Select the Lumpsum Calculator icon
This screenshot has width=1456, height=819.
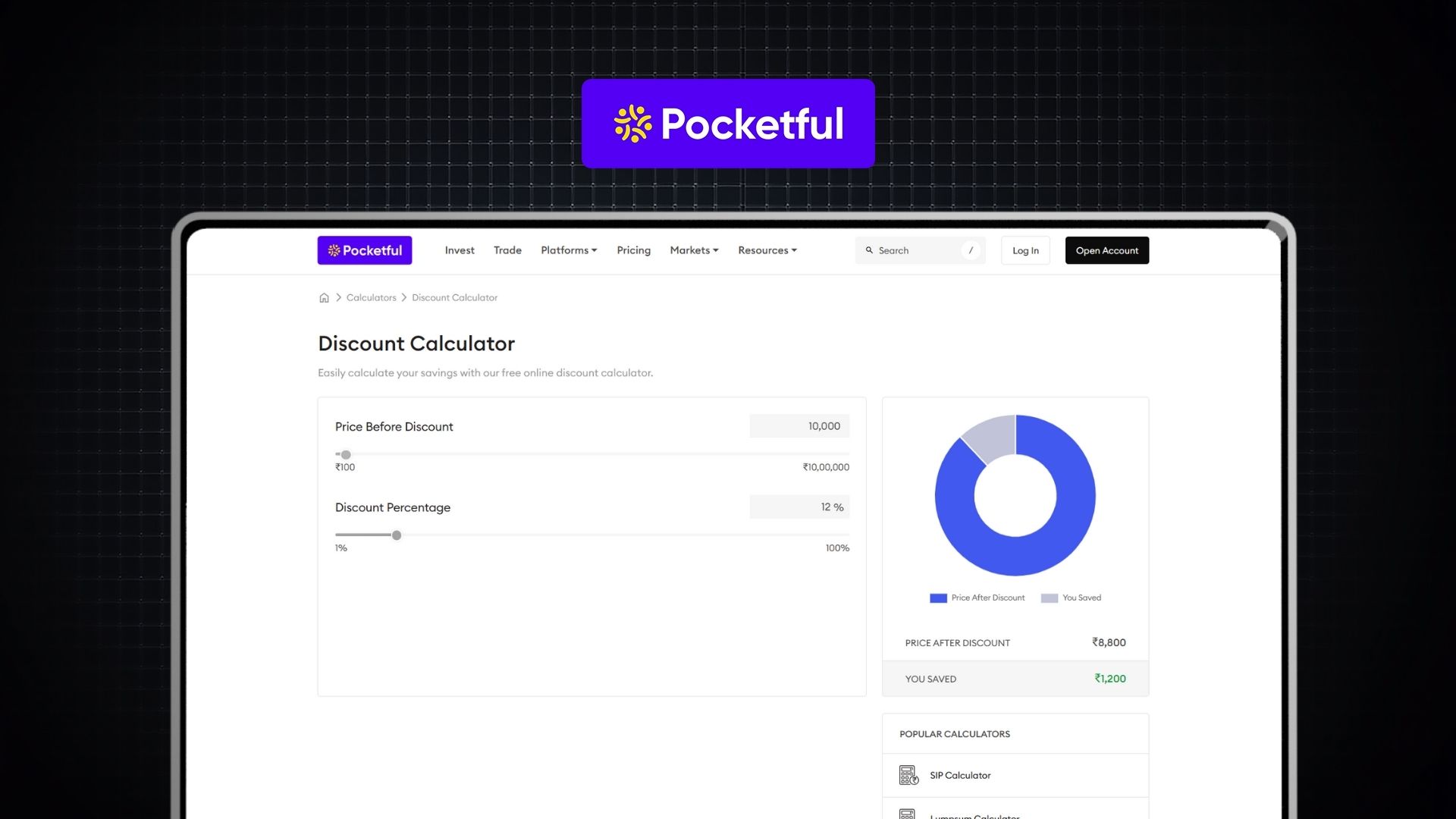click(908, 814)
